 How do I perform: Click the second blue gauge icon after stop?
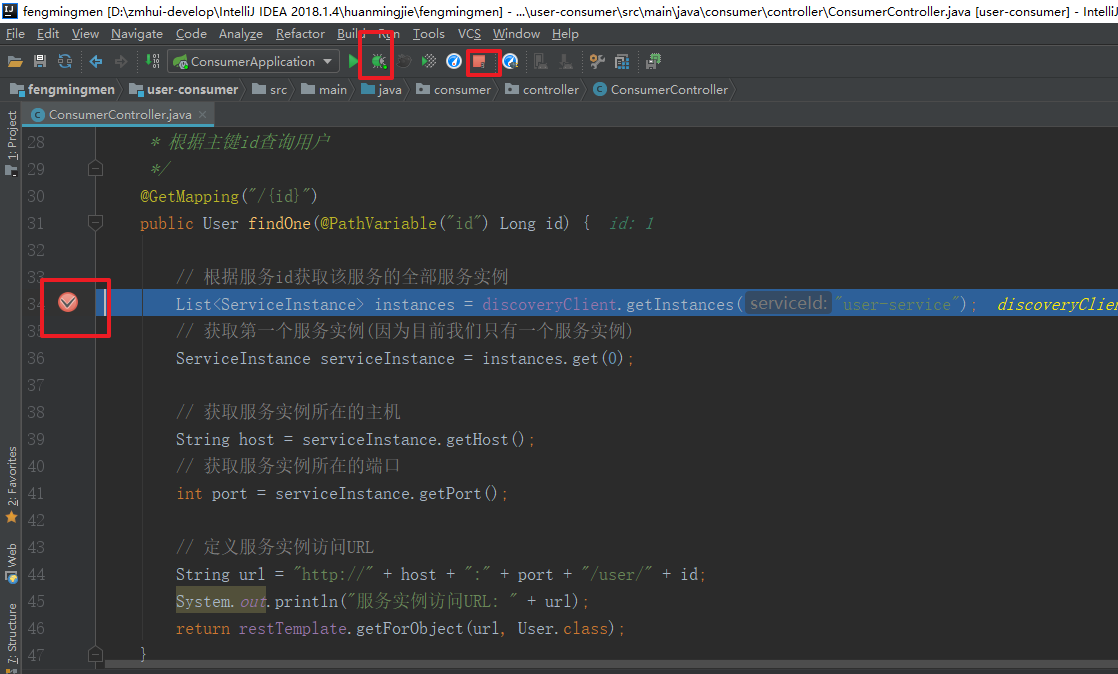(x=510, y=61)
